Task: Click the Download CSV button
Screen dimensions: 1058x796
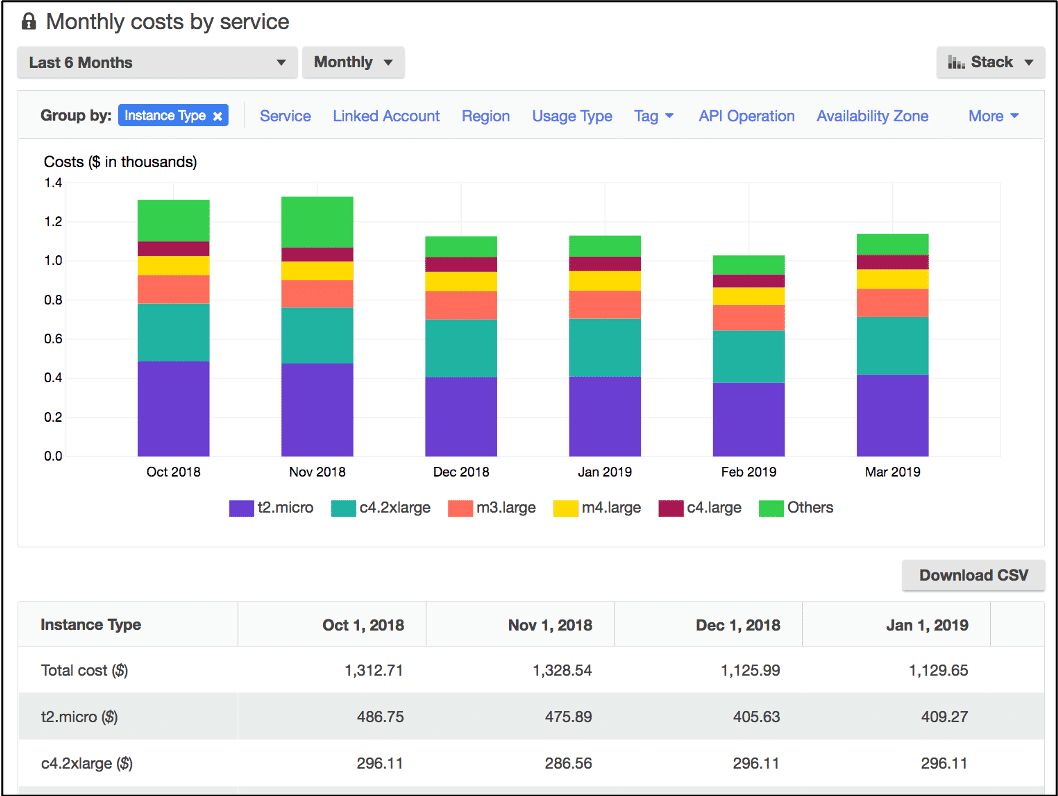Action: pyautogui.click(x=973, y=575)
